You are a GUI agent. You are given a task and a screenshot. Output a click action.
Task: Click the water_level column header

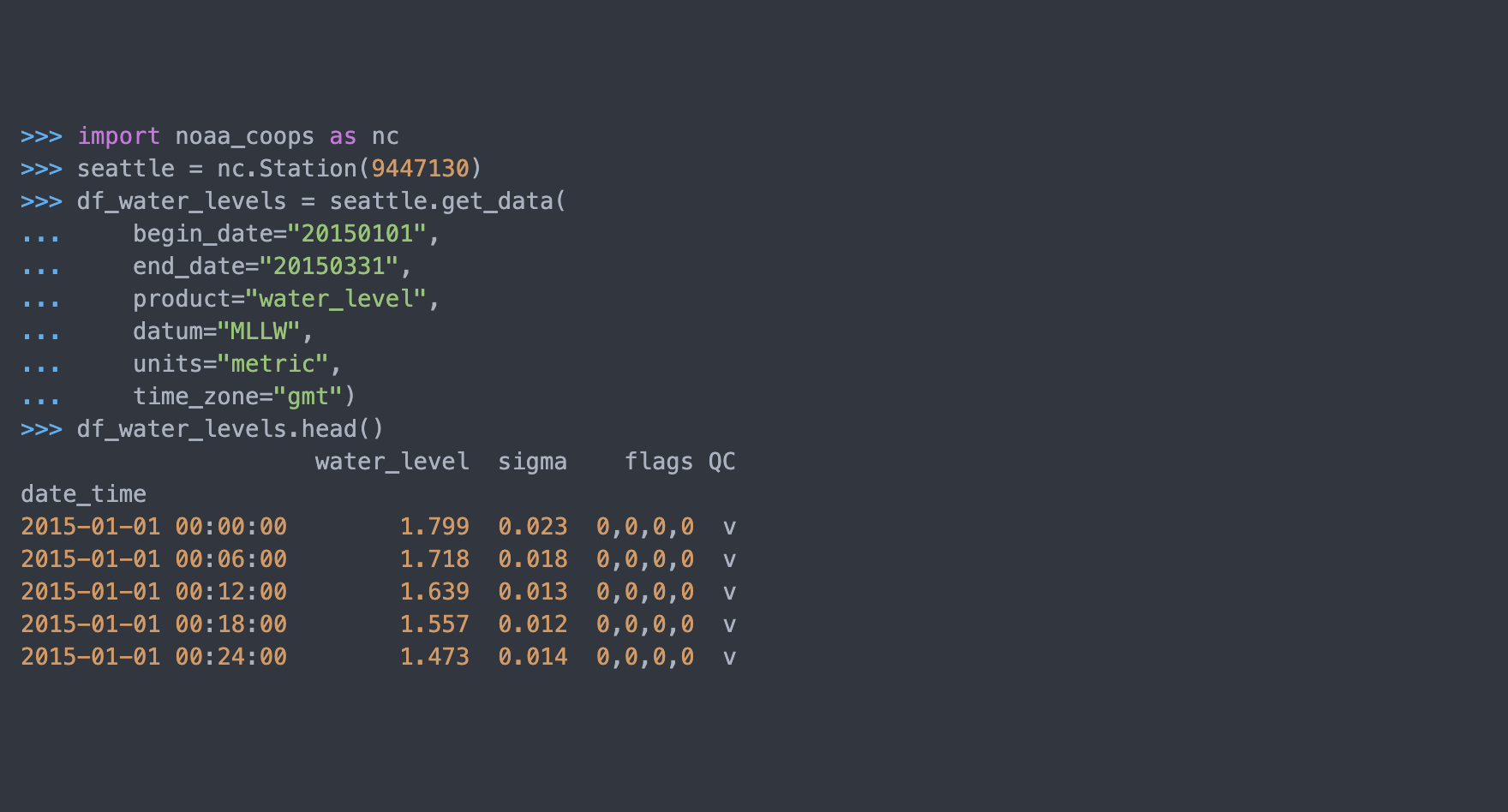[392, 462]
